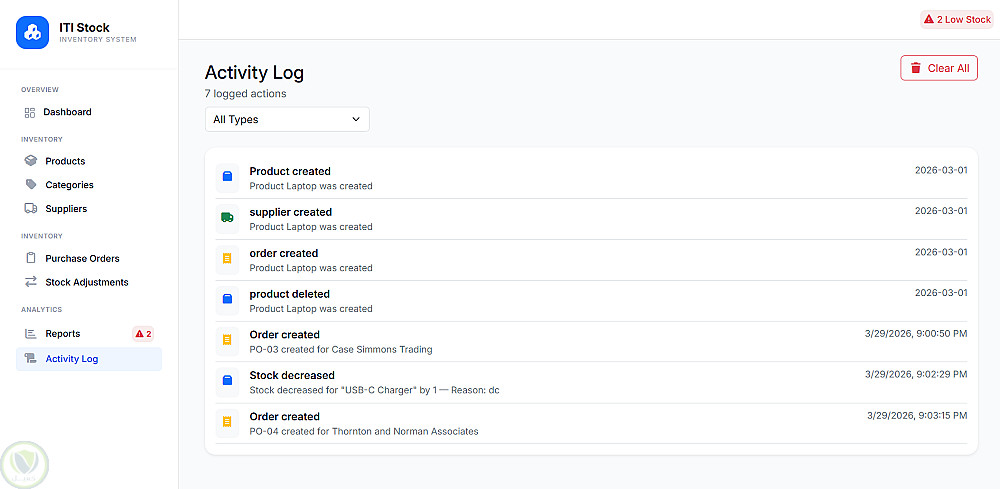Click the Stock Adjustments arrows icon
Viewport: 1000px width, 489px height.
click(x=30, y=282)
